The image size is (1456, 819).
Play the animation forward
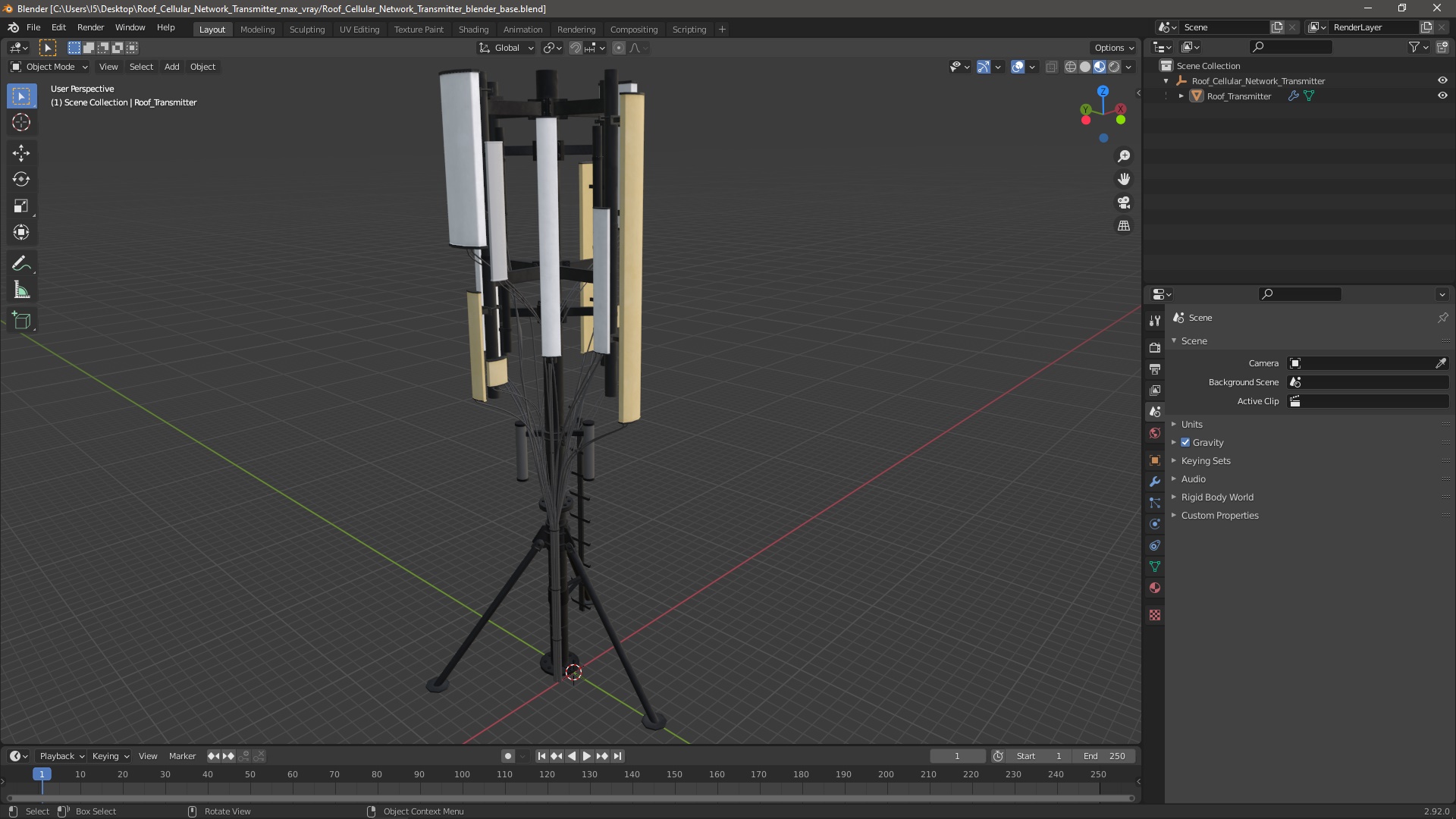tap(587, 756)
